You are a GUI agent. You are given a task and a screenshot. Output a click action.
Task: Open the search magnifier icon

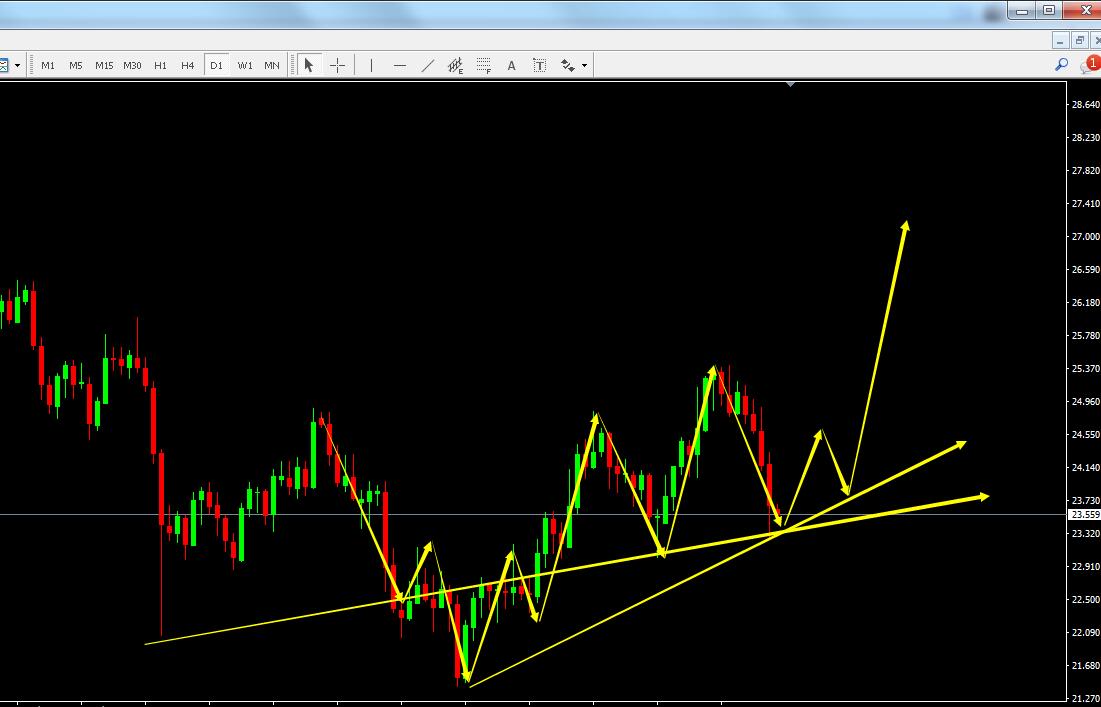[x=1061, y=65]
